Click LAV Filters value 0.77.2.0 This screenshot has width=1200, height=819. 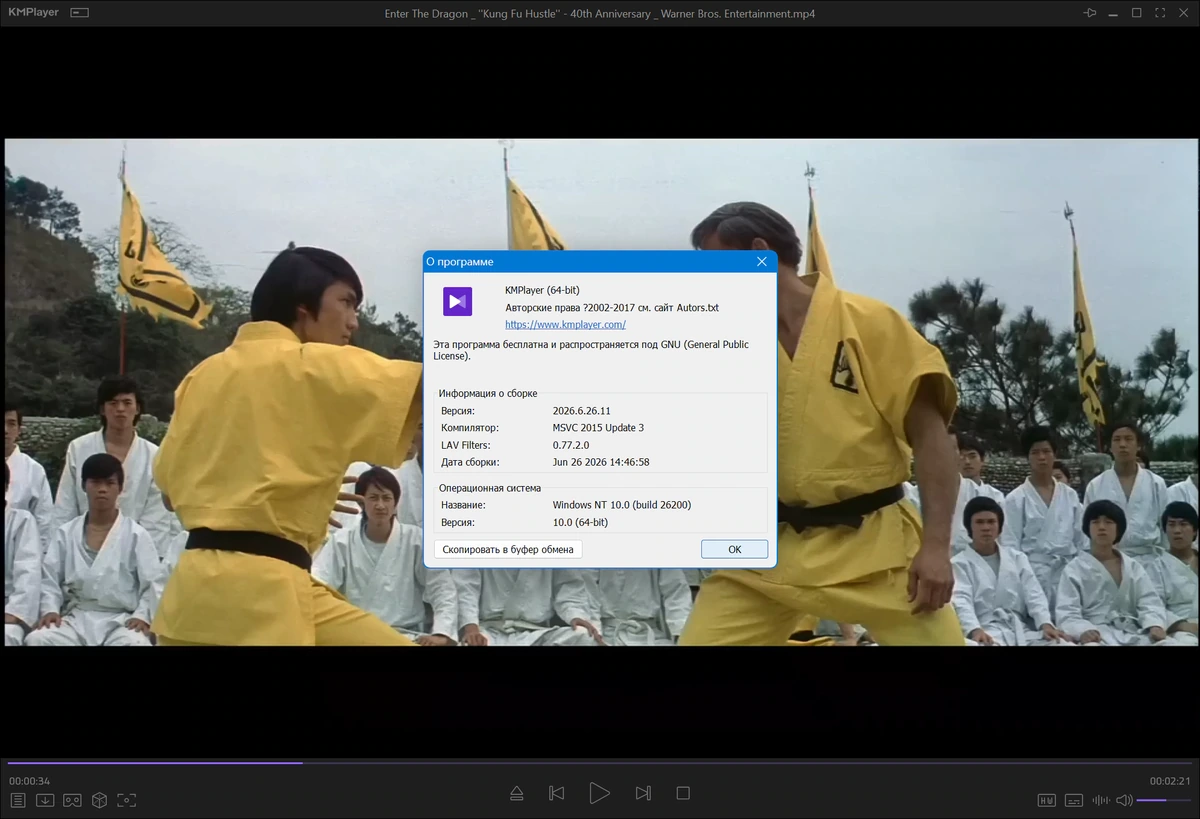tap(571, 445)
